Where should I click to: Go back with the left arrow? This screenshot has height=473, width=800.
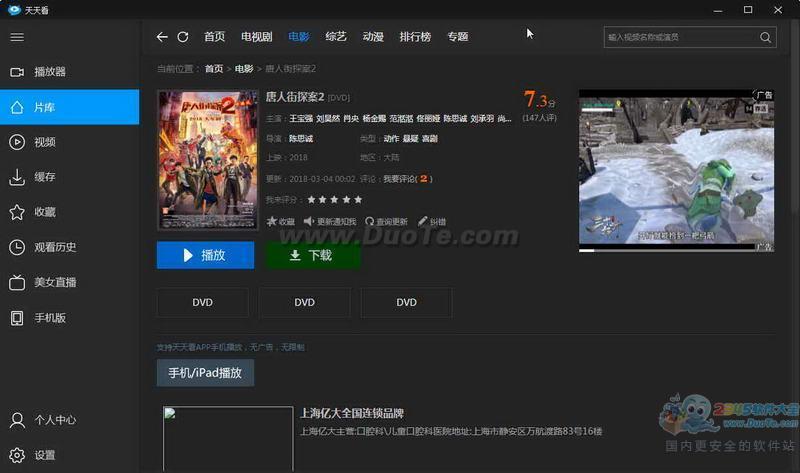point(162,37)
